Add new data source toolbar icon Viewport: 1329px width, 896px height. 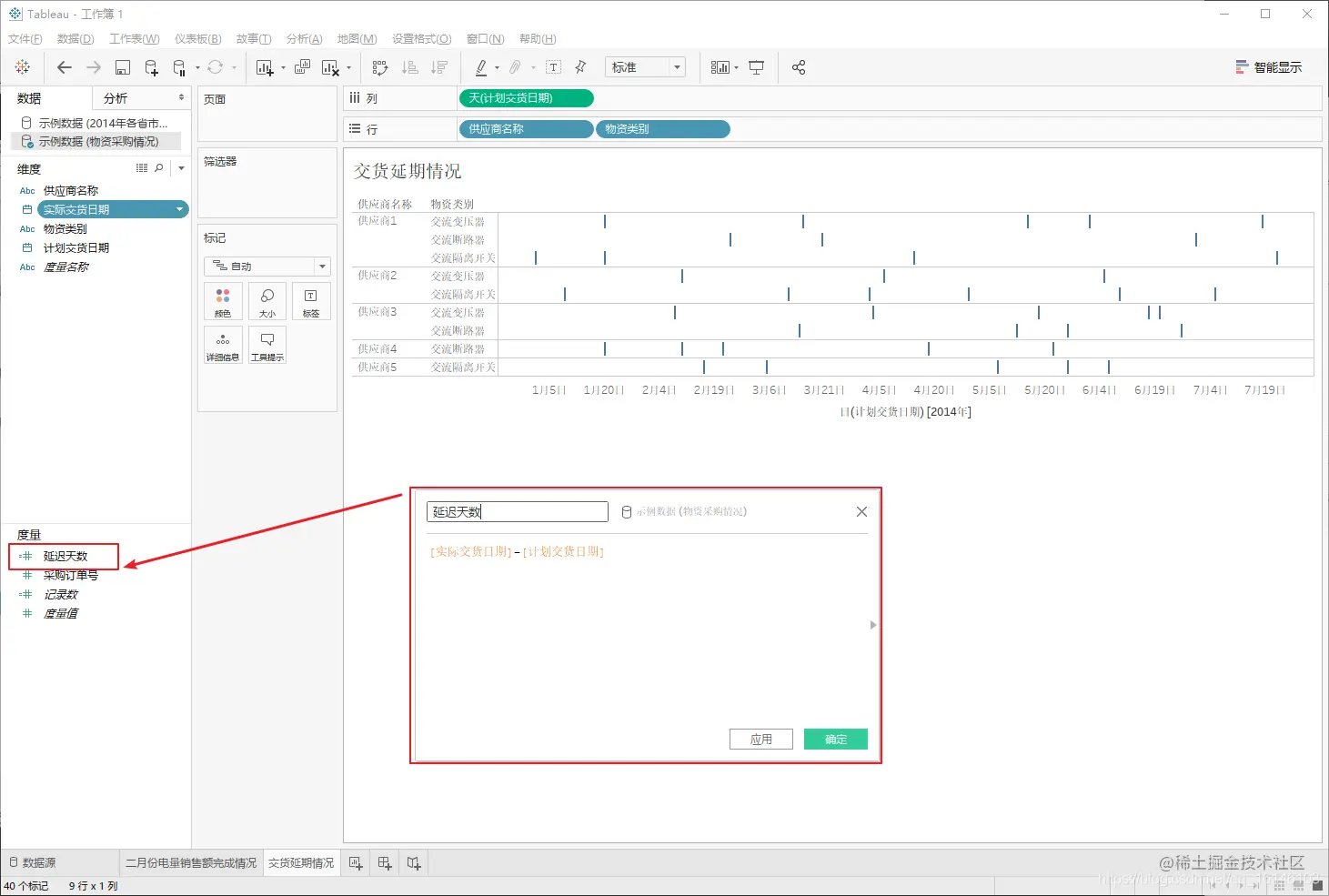(152, 67)
